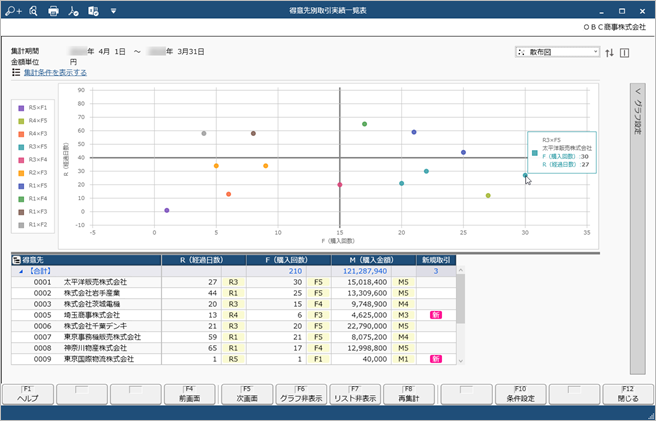The height and width of the screenshot is (421, 656).
Task: Click the zoom-in magnifier icon in title bar
Action: [13, 10]
